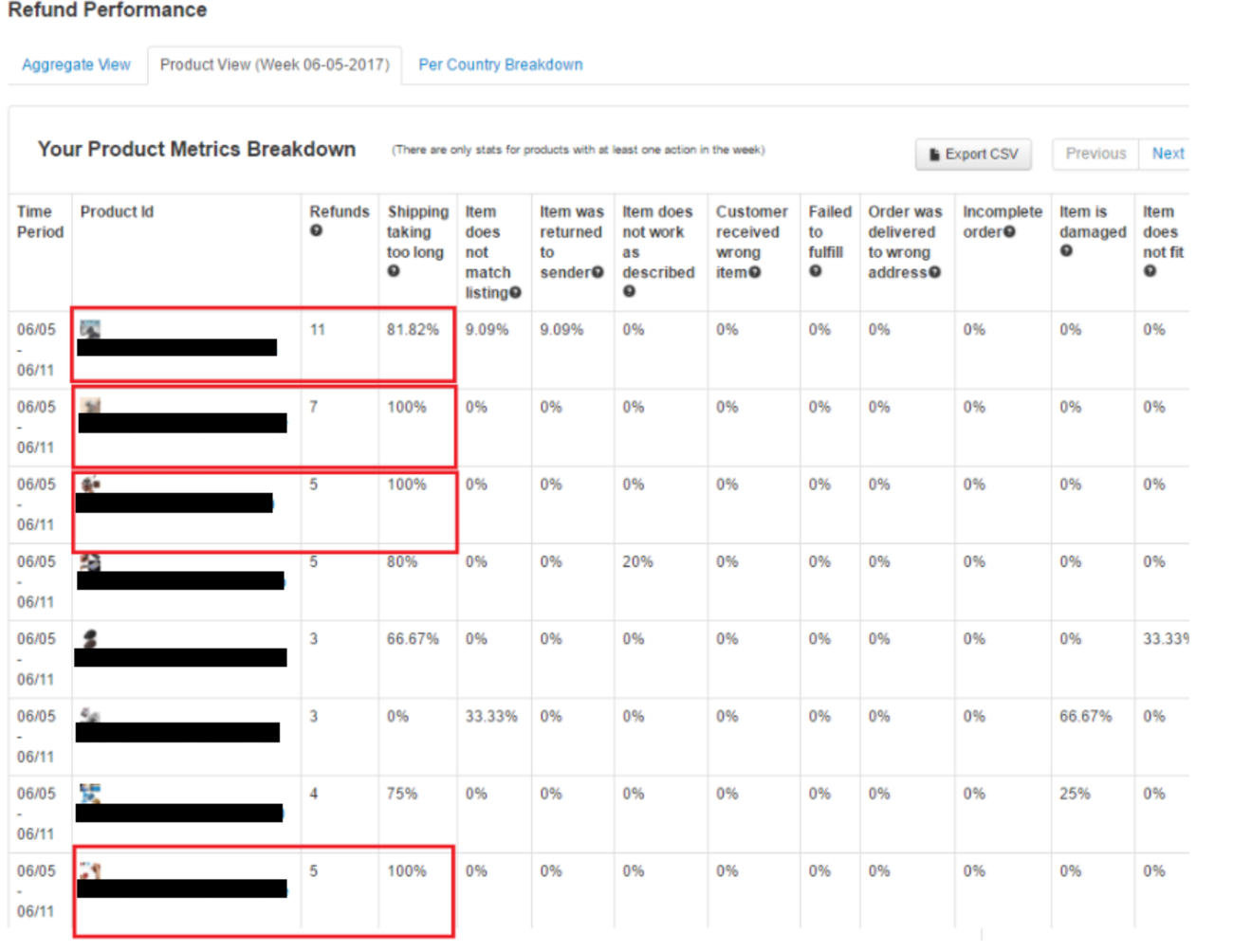The width and height of the screenshot is (1233, 952).
Task: Click the 66.67% item is damaged value
Action: (x=1086, y=716)
